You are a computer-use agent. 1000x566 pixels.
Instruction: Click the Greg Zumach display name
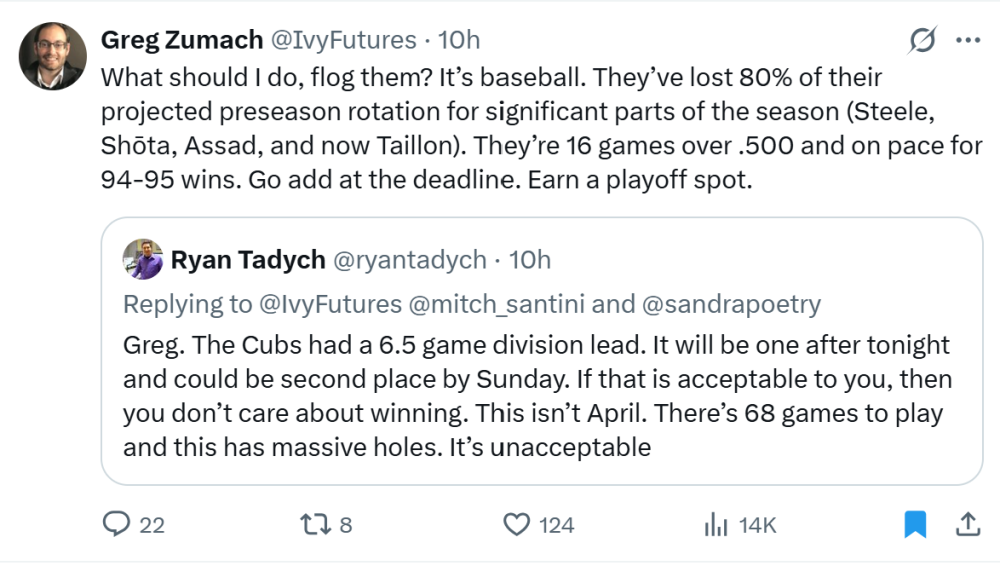pos(180,40)
